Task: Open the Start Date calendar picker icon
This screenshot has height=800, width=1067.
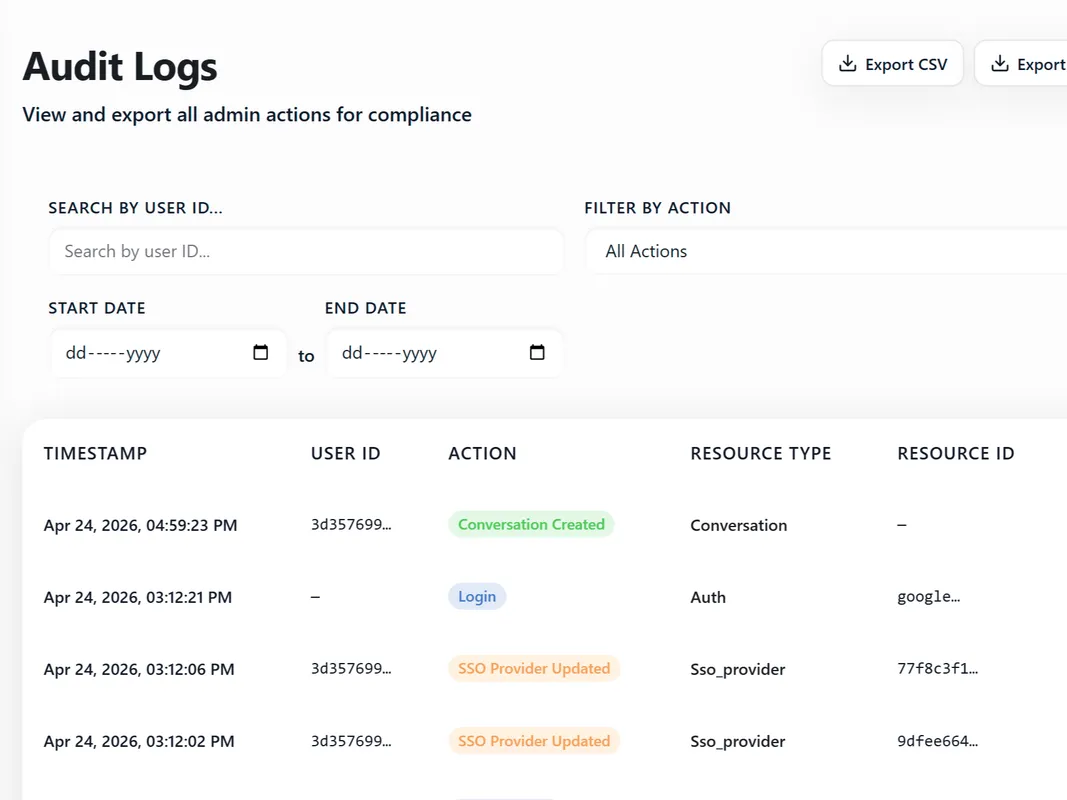Action: (x=261, y=352)
